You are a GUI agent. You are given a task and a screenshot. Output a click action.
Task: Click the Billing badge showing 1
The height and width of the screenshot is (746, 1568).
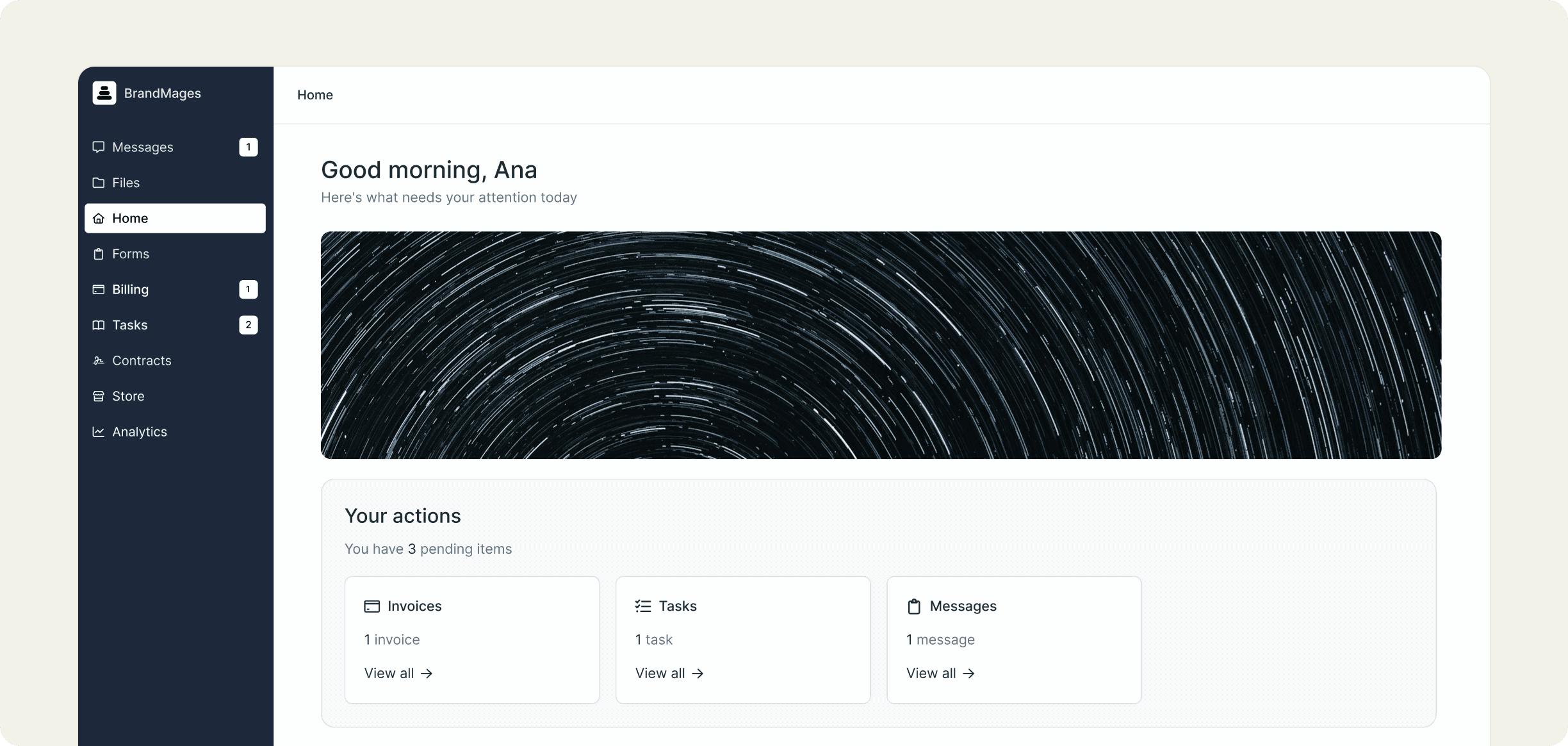pos(249,290)
